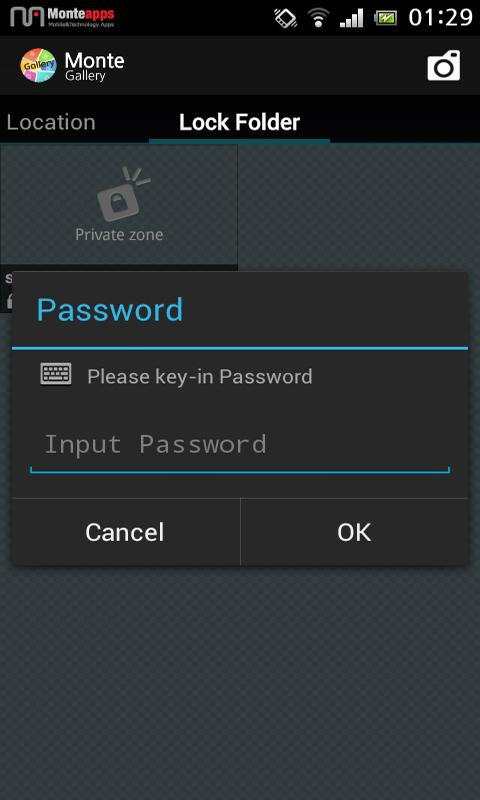Tap the small lock icon behind the dialog
The image size is (480, 800).
pyautogui.click(x=9, y=301)
